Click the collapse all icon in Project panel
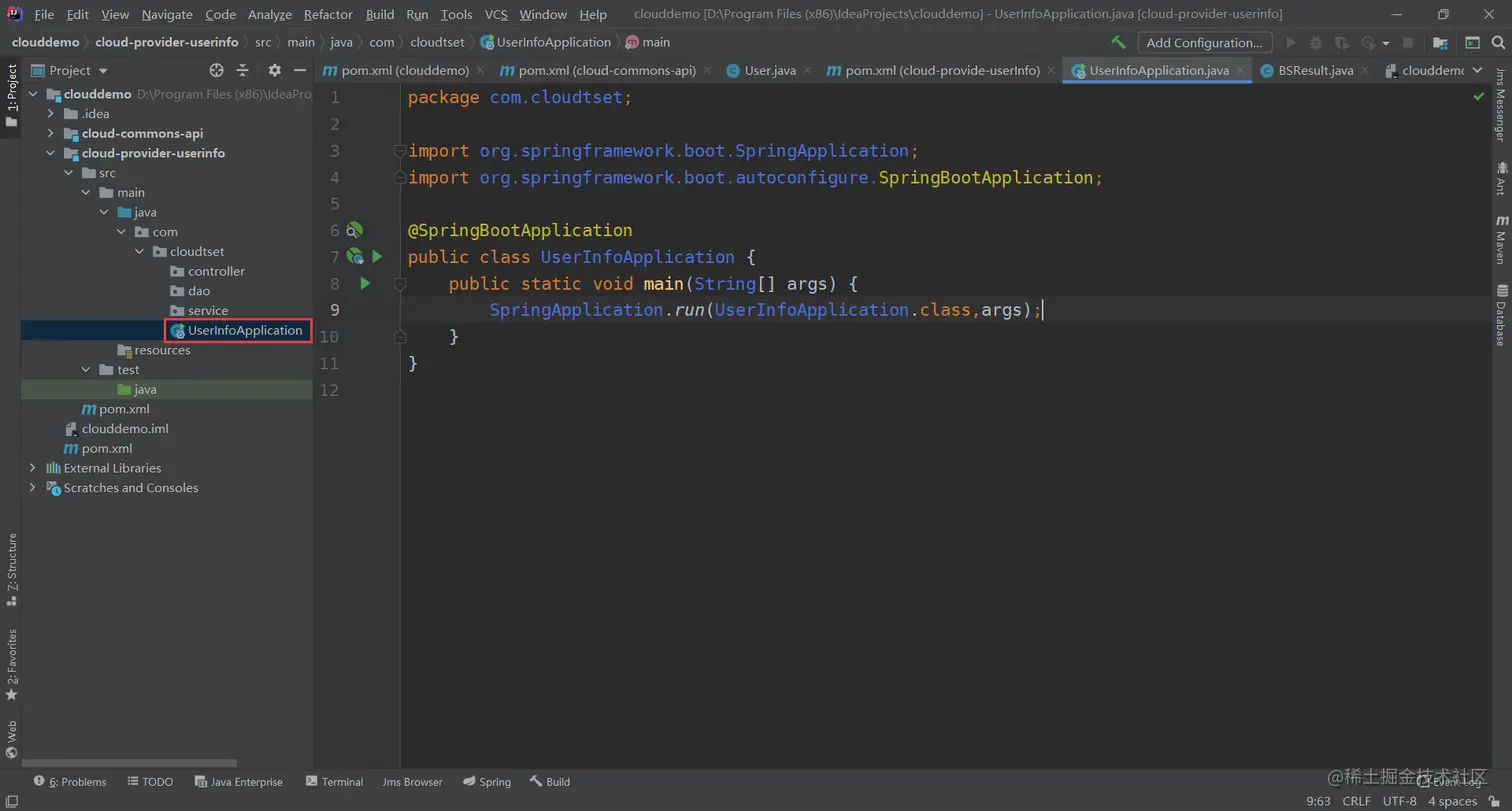Image resolution: width=1512 pixels, height=811 pixels. pos(243,70)
